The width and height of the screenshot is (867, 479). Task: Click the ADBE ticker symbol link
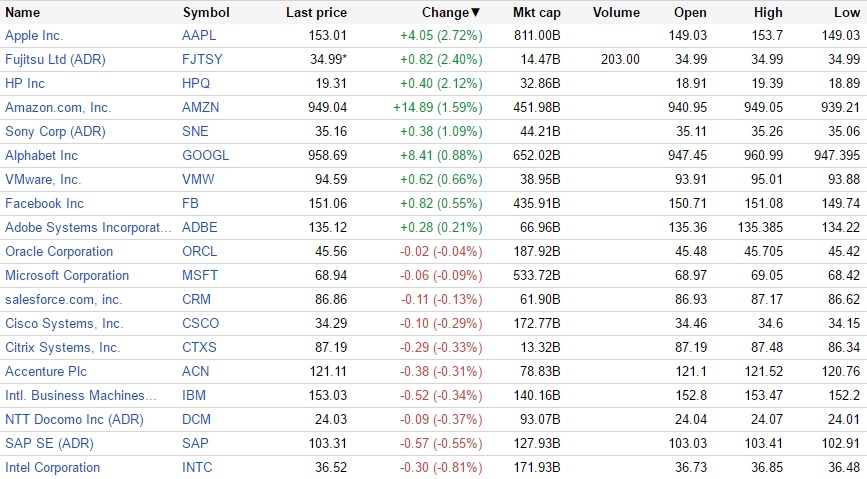tap(200, 227)
